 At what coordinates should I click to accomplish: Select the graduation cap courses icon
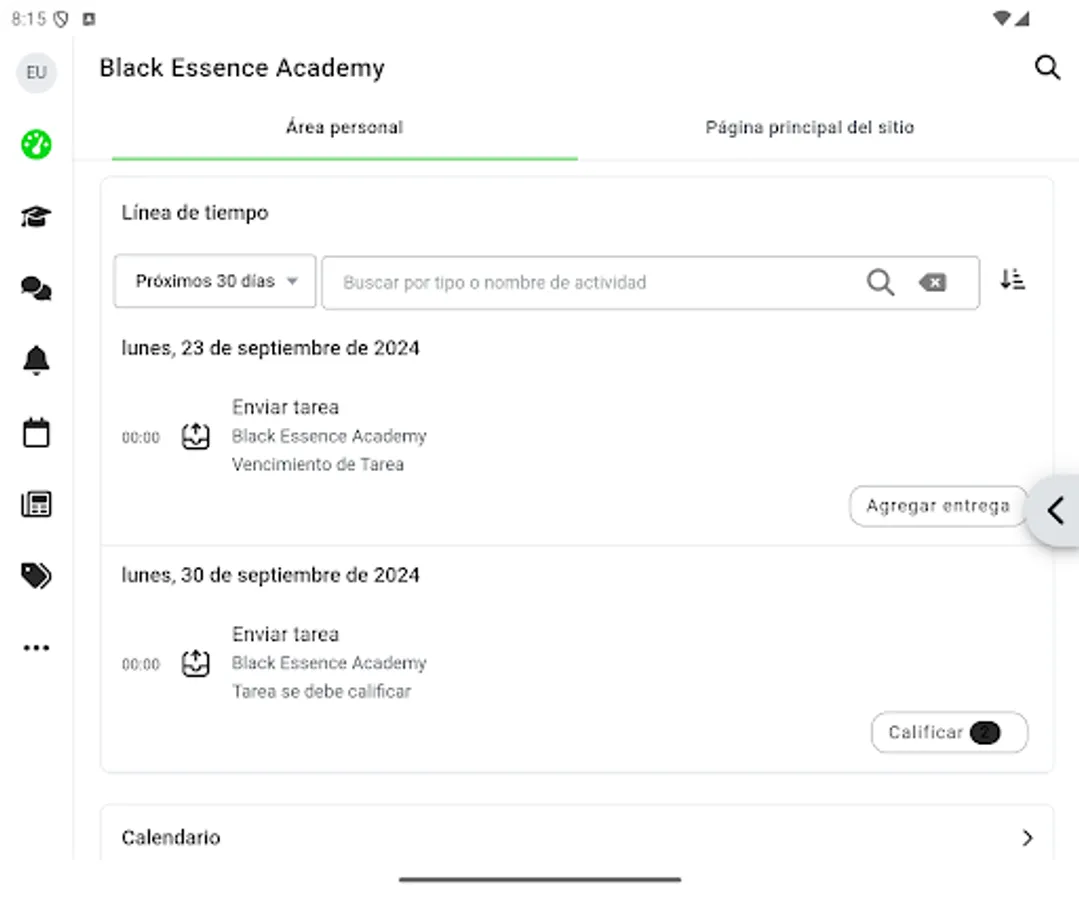(x=36, y=216)
